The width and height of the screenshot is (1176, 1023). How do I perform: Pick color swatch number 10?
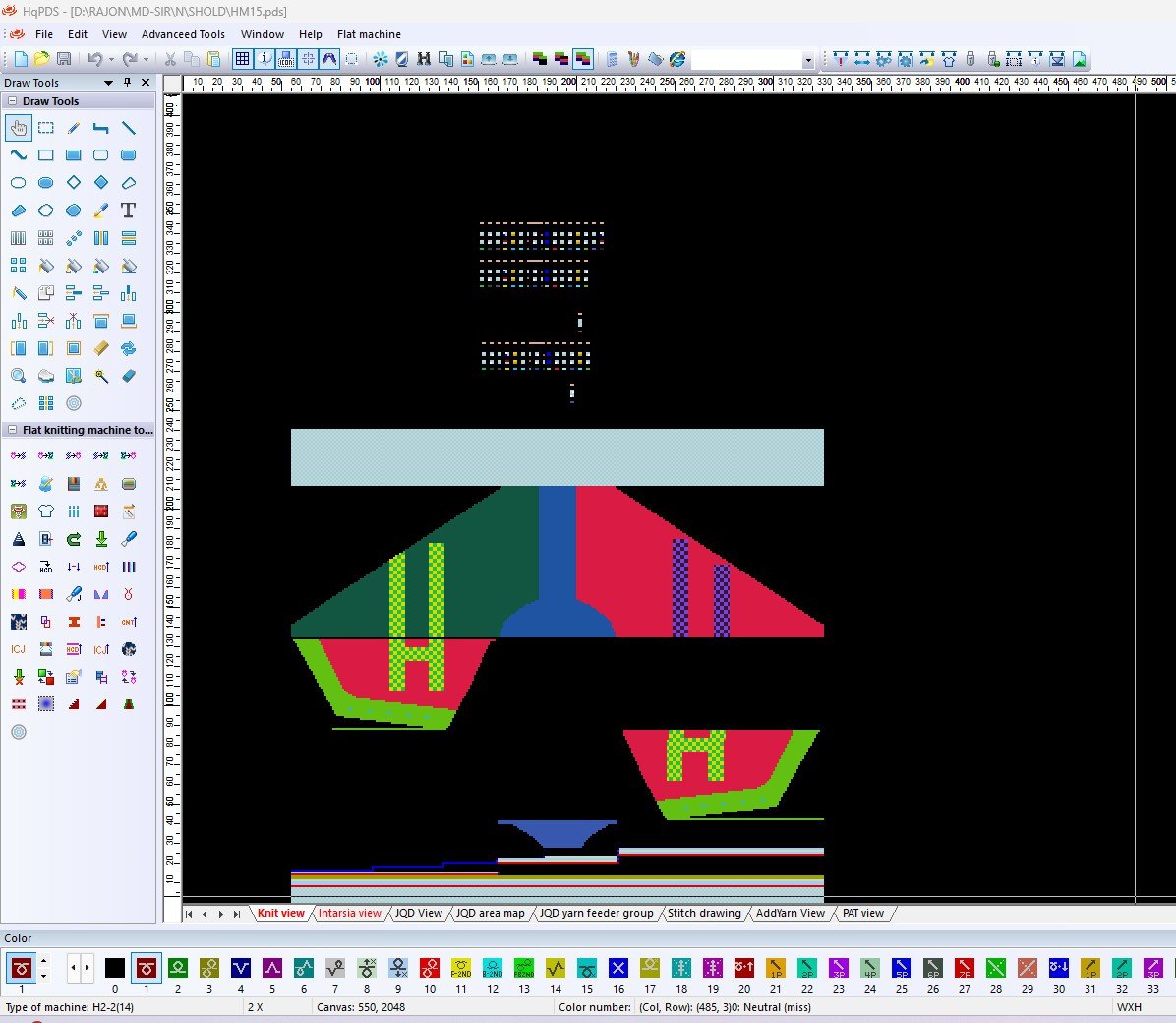pyautogui.click(x=430, y=969)
